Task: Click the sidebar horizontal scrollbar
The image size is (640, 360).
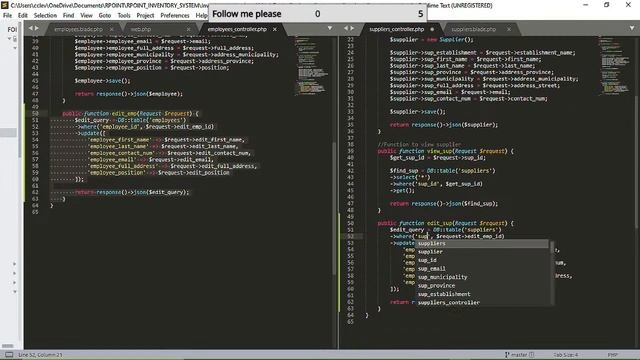Action: click(x=8, y=346)
